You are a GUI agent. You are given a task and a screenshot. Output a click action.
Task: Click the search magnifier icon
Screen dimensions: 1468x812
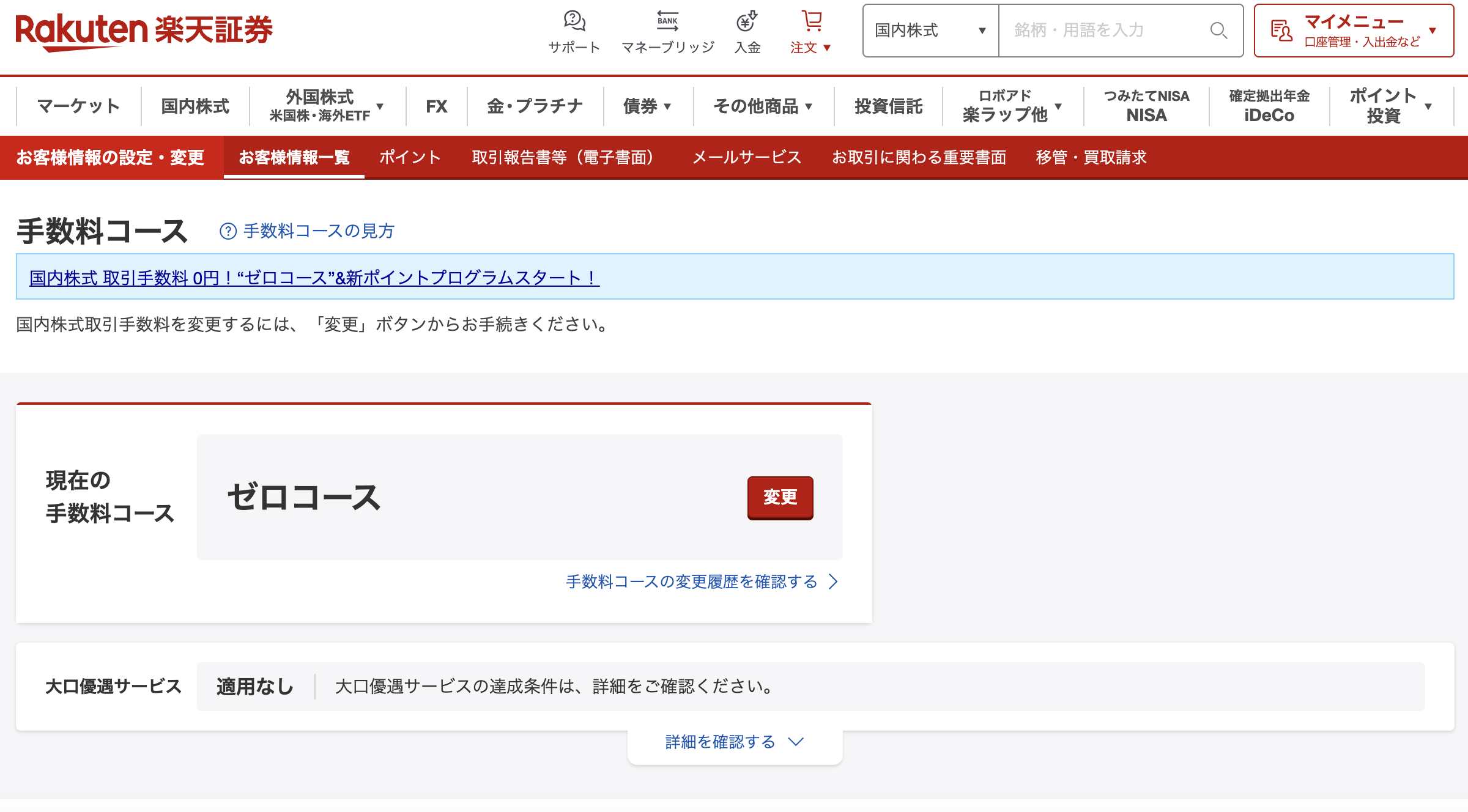tap(1218, 31)
